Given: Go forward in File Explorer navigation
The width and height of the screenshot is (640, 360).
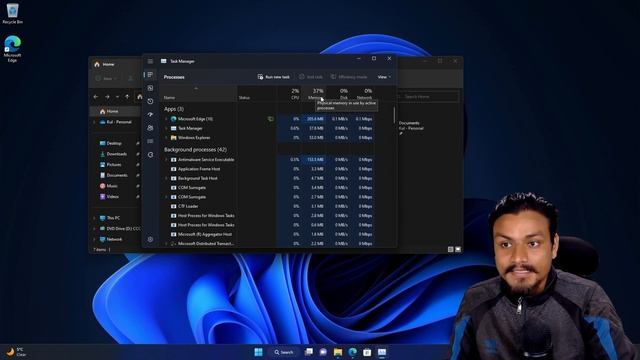Looking at the screenshot, I should 107,97.
